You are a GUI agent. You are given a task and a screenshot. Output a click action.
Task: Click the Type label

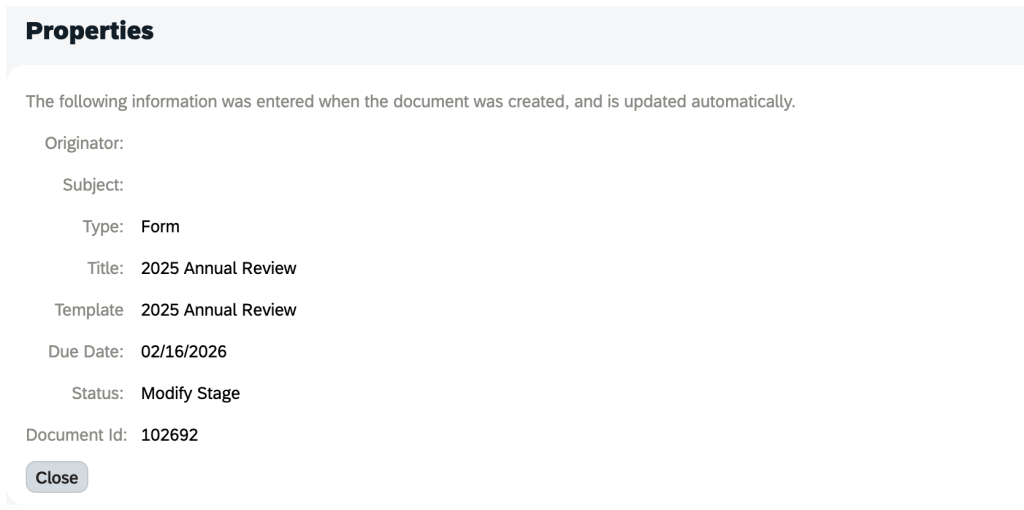coord(103,227)
